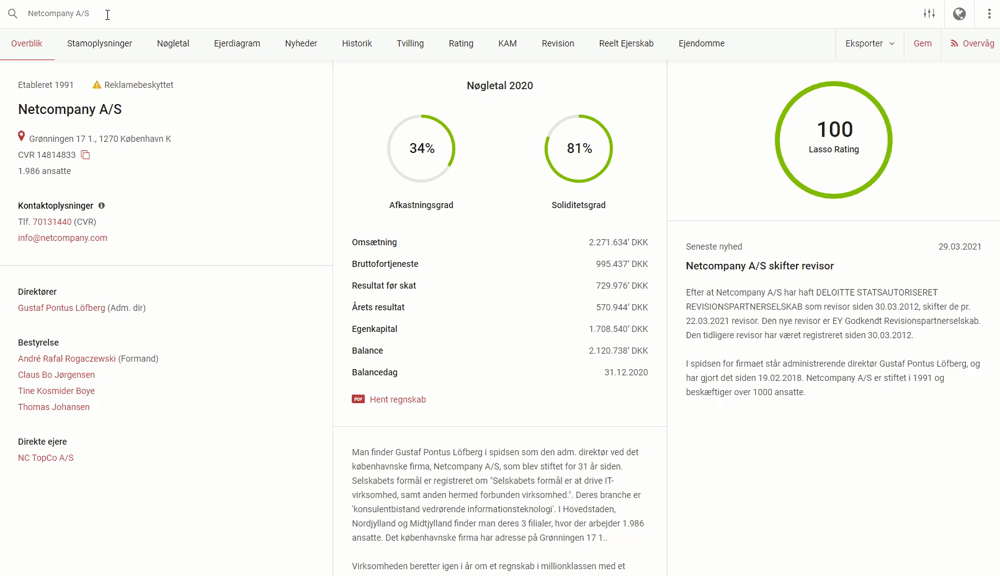The width and height of the screenshot is (1000, 576).
Task: Click the 81% Soliditetsgrad gauge
Action: [x=578, y=148]
